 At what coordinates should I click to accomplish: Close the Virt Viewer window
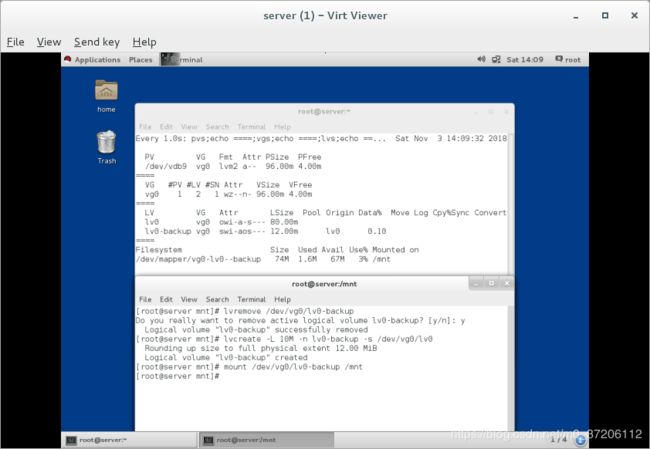(634, 16)
